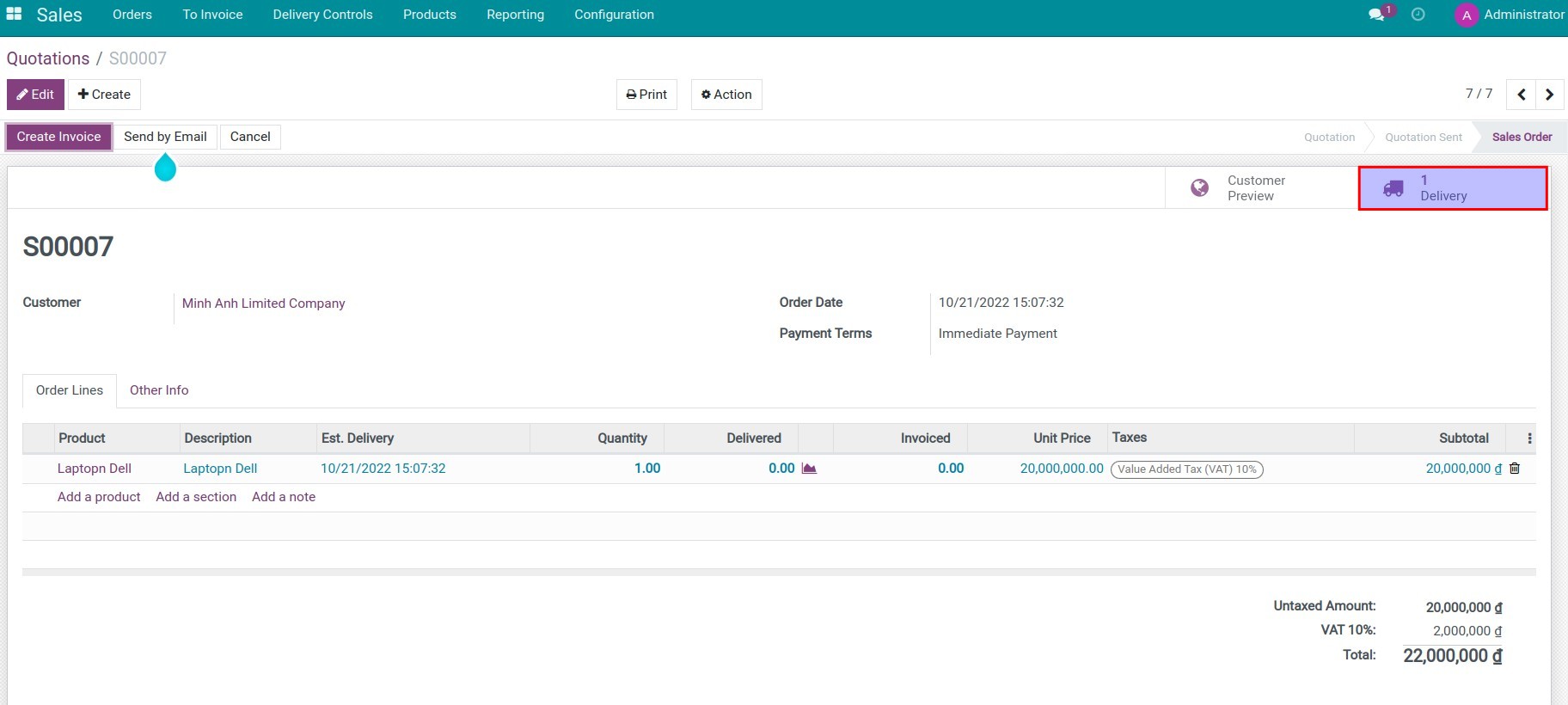This screenshot has height=705, width=1568.
Task: Expand the Action dropdown
Action: click(726, 95)
